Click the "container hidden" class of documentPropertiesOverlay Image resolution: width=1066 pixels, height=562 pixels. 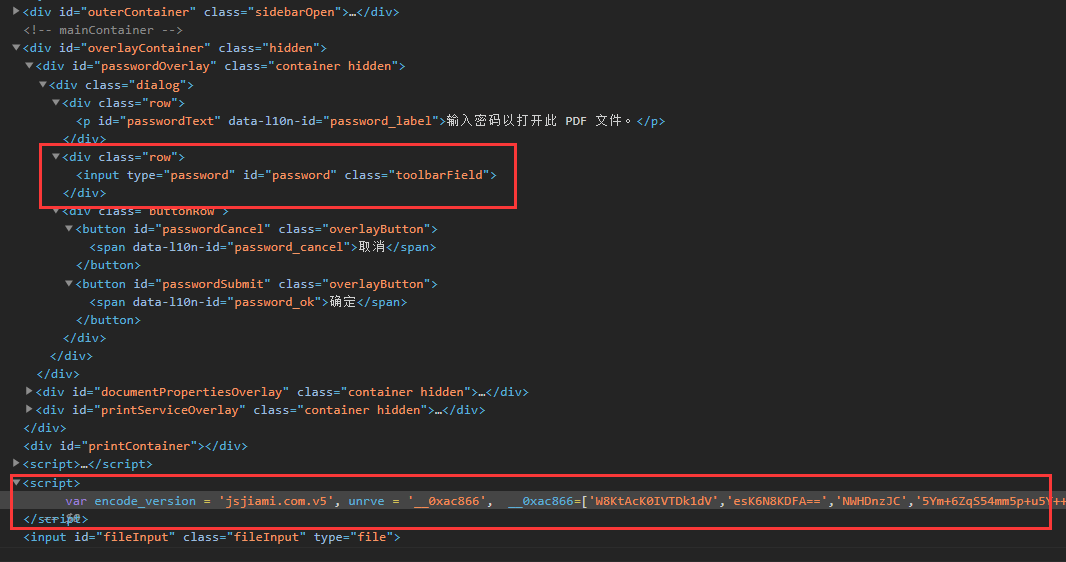(x=406, y=391)
